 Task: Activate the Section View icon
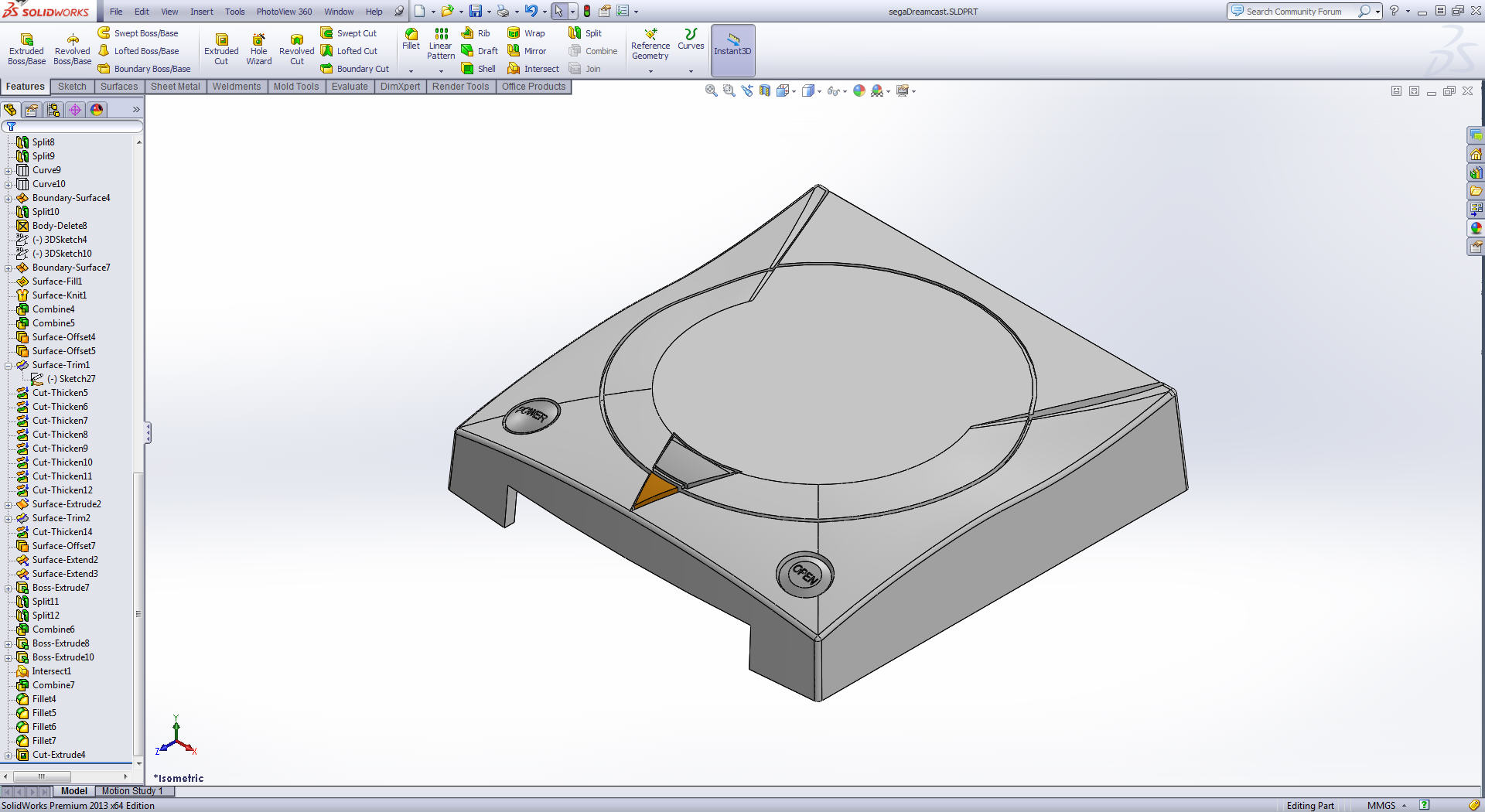765,91
